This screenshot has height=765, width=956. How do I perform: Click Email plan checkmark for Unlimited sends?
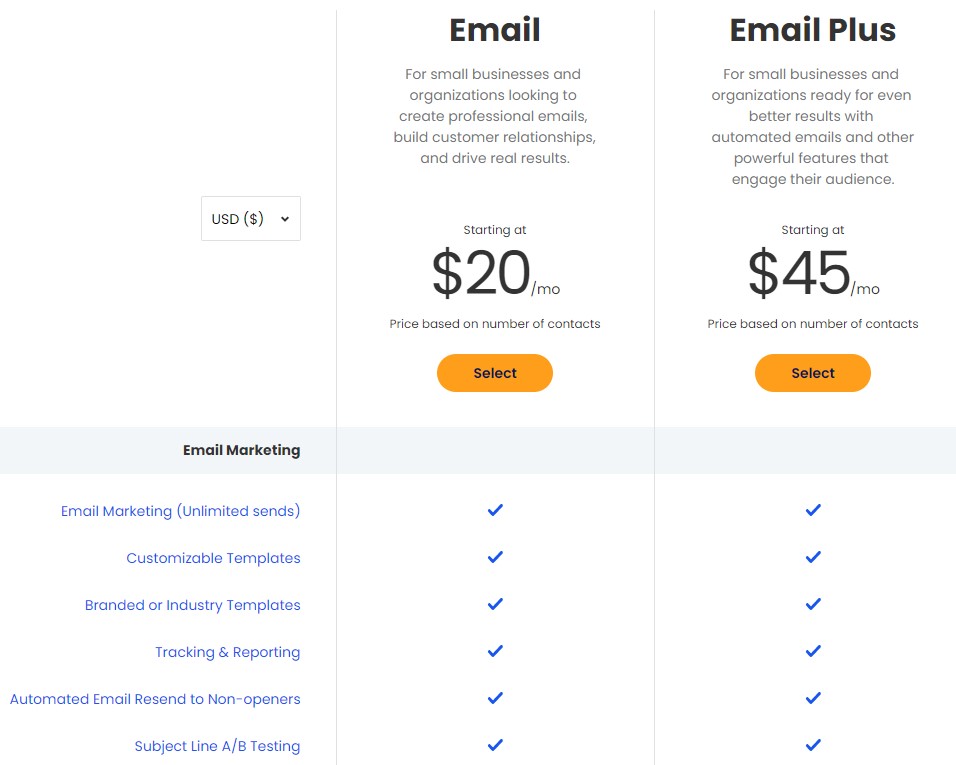pyautogui.click(x=495, y=510)
